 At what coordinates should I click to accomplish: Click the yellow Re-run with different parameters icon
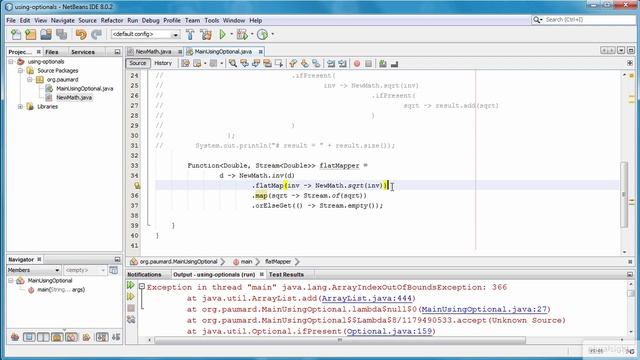[x=131, y=297]
